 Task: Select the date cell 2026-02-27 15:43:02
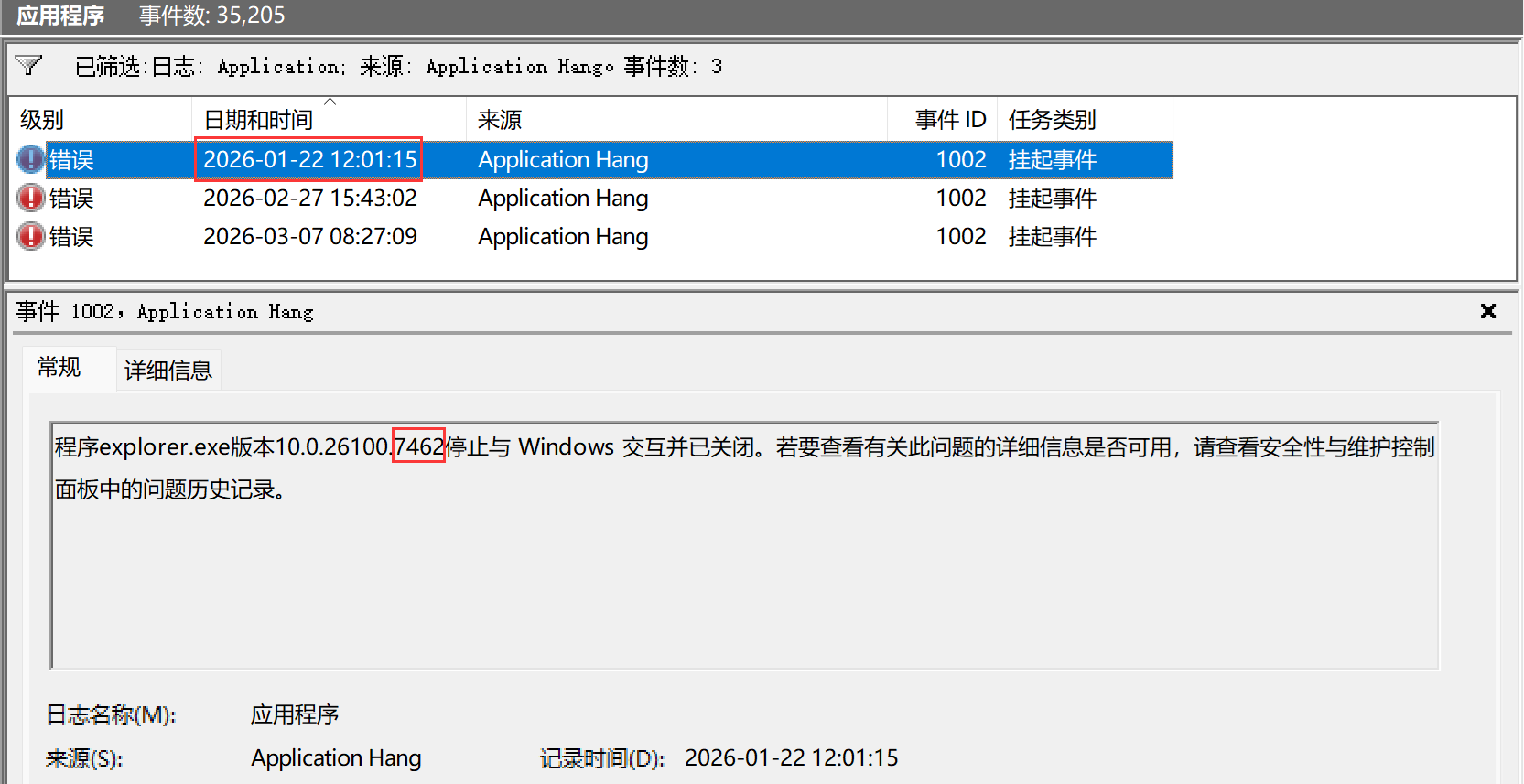(309, 199)
